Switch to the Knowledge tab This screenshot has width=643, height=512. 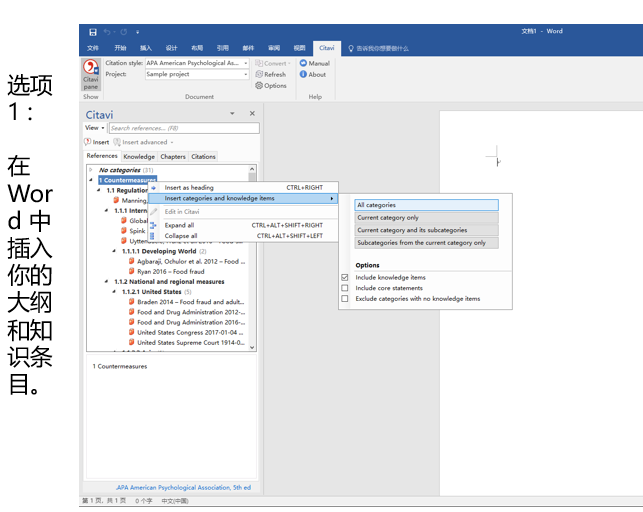click(x=139, y=157)
